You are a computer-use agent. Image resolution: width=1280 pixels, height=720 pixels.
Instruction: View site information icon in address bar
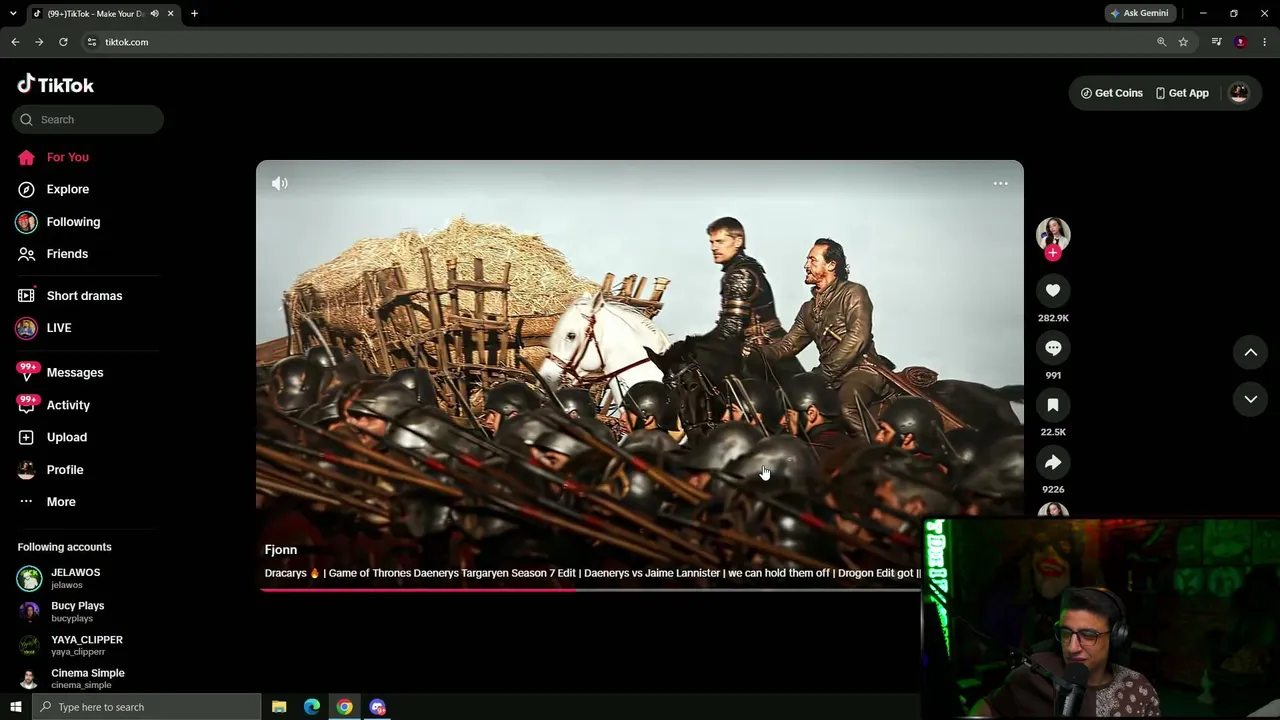pos(92,42)
